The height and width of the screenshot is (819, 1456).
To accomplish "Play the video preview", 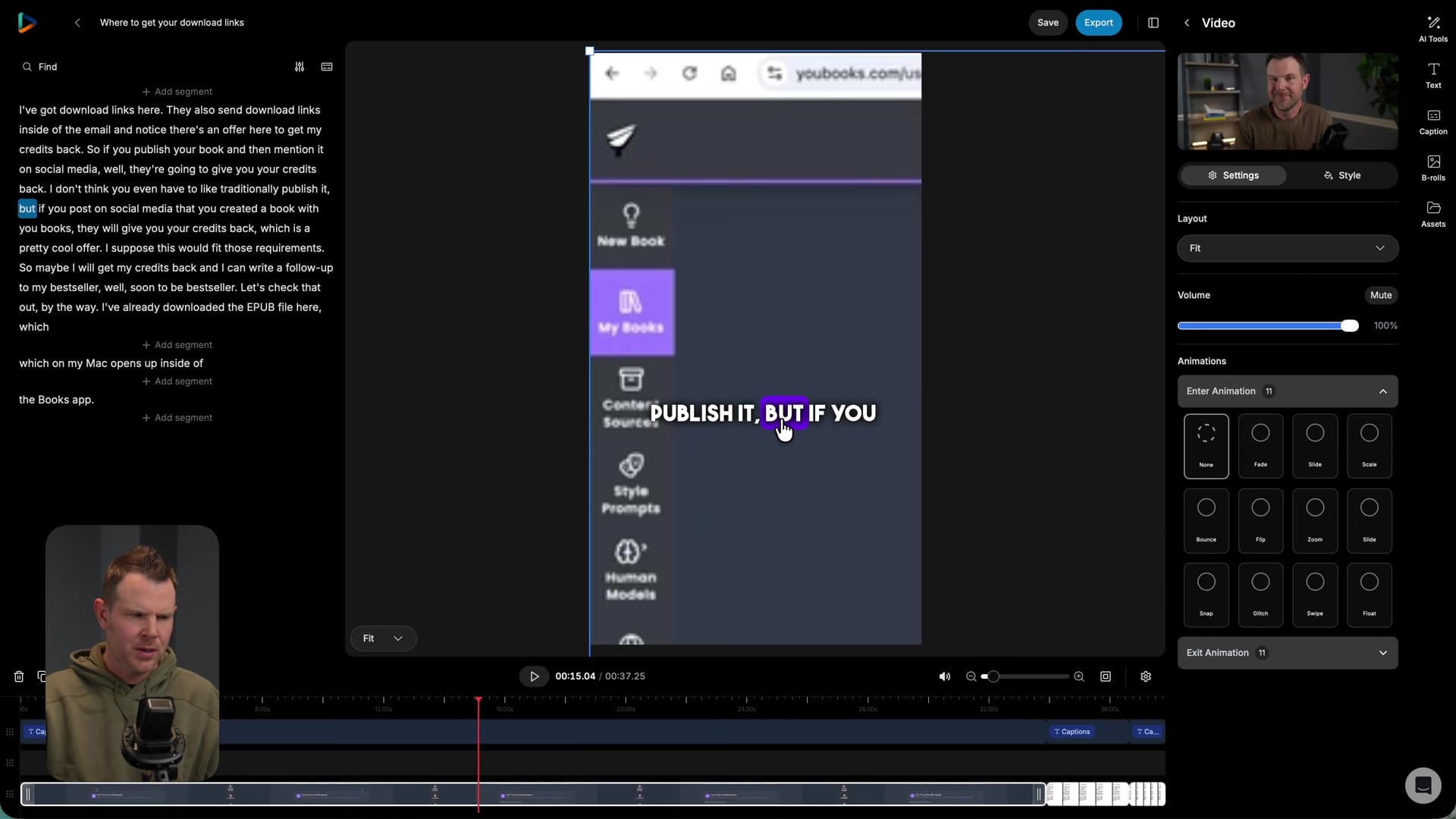I will pos(534,676).
